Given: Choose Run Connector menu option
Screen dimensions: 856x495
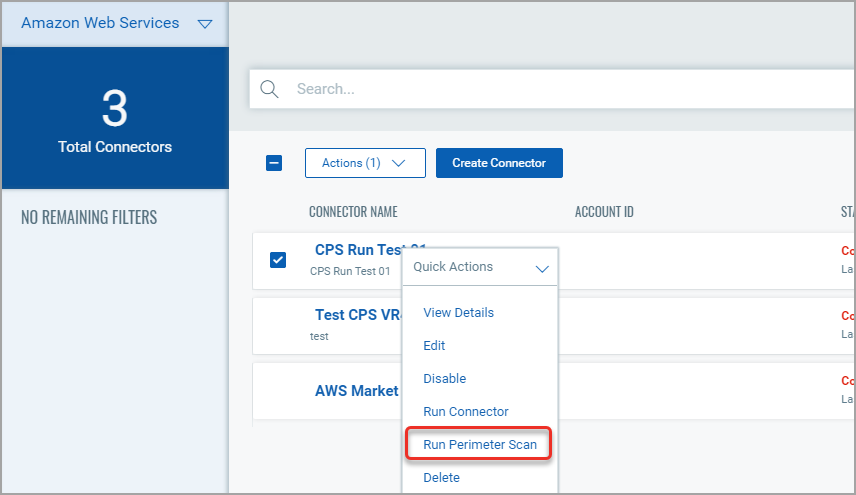Looking at the screenshot, I should (x=465, y=411).
